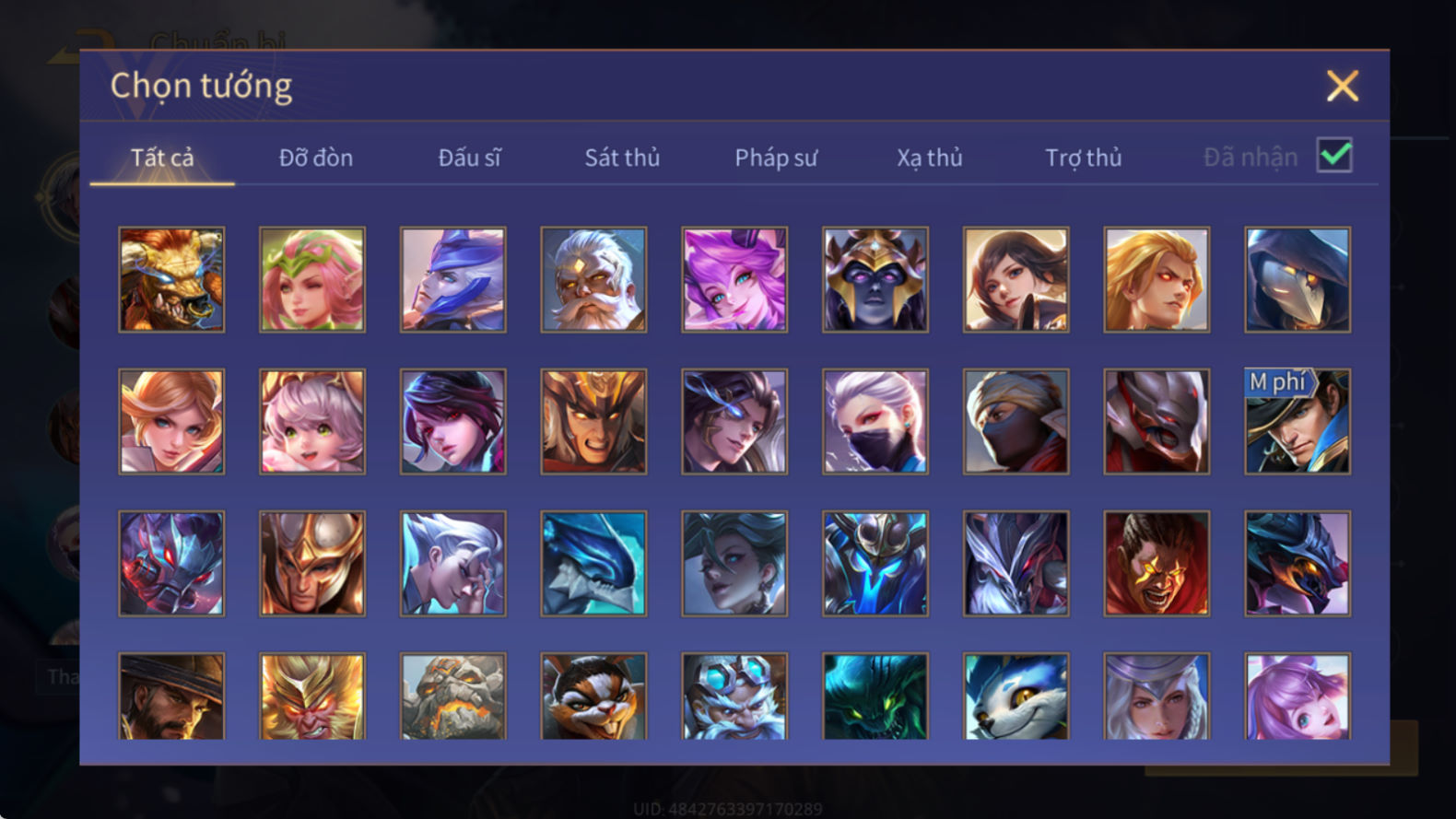This screenshot has width=1456, height=819.
Task: Pick the rock golem hero portrait
Action: (452, 696)
